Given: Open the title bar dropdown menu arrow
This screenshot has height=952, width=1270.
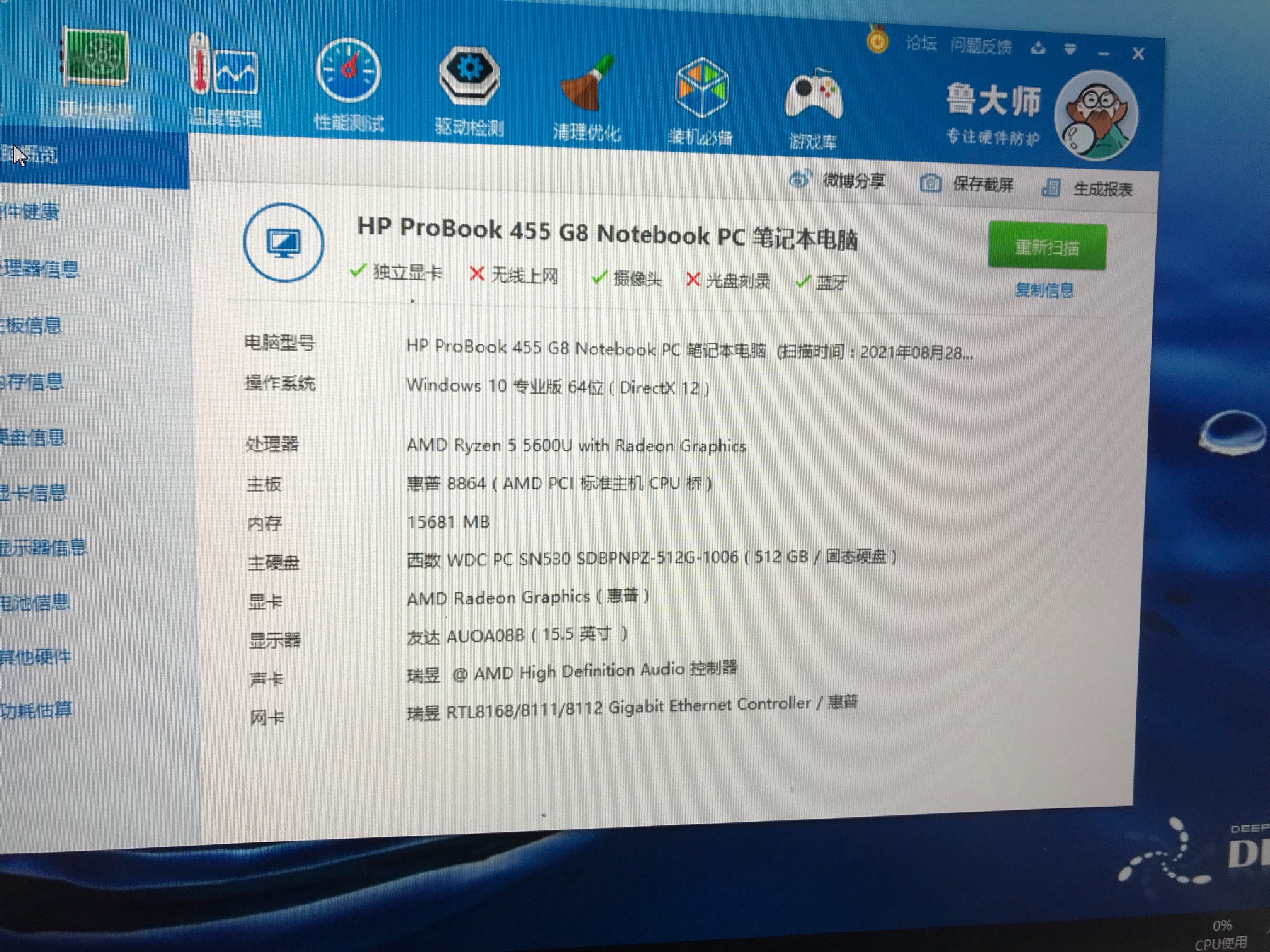Looking at the screenshot, I should coord(1070,49).
